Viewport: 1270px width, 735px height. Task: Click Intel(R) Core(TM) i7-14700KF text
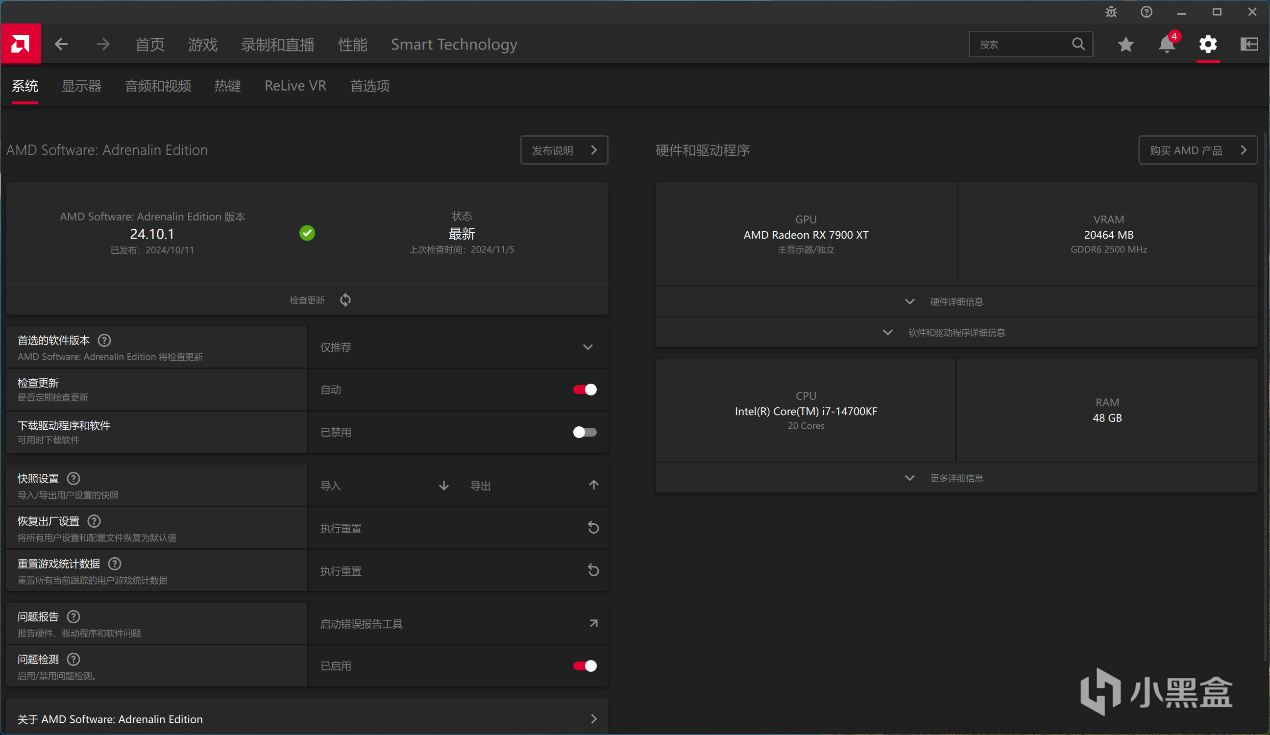click(806, 411)
